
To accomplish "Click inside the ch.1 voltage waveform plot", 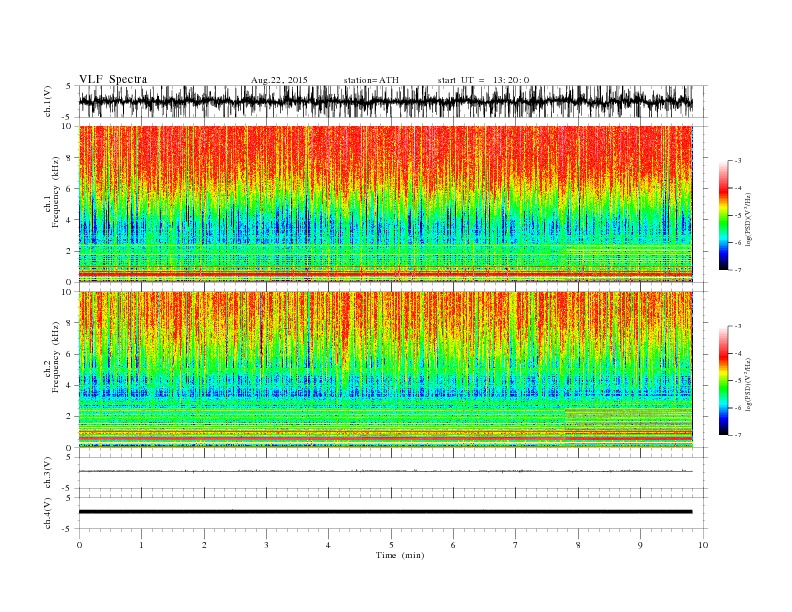I will 393,101.
